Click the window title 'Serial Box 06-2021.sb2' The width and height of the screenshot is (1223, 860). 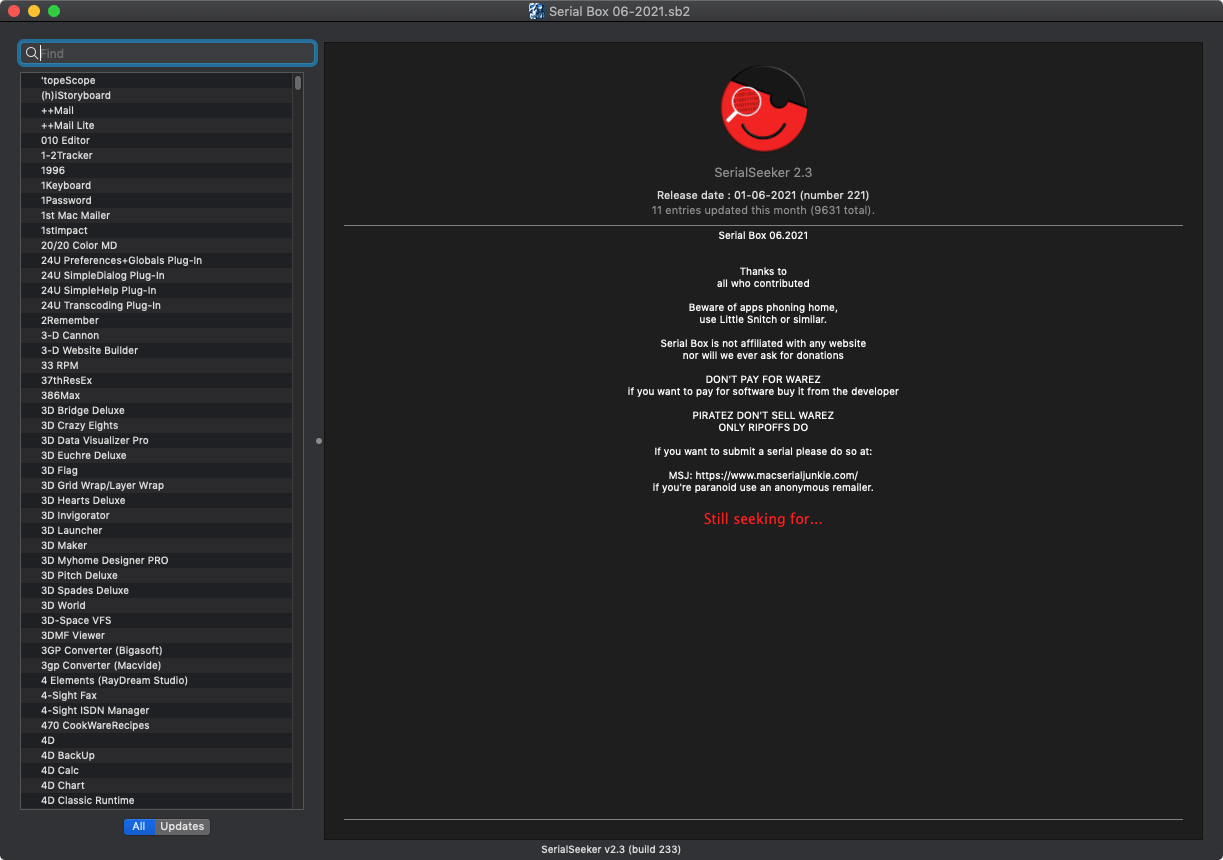pyautogui.click(x=619, y=11)
